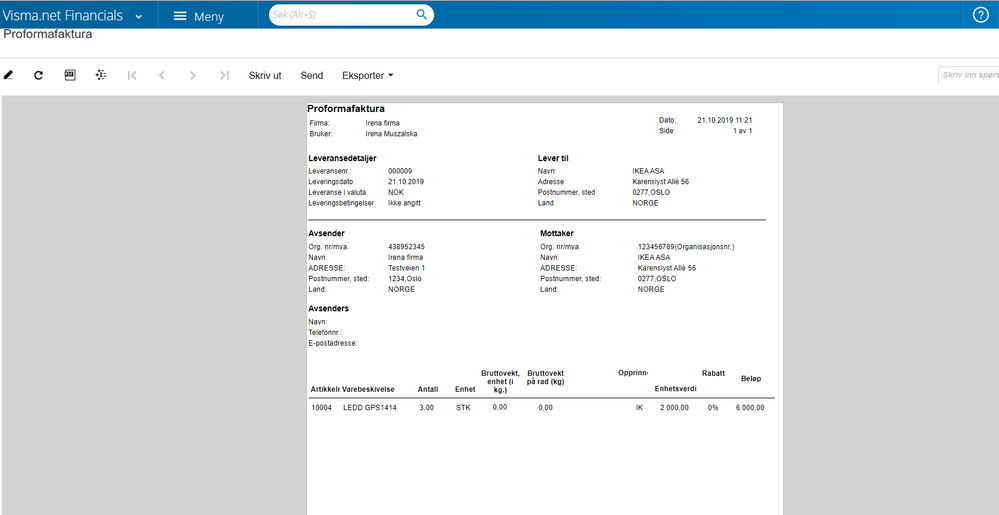
Task: Click the Send button
Action: pos(312,75)
